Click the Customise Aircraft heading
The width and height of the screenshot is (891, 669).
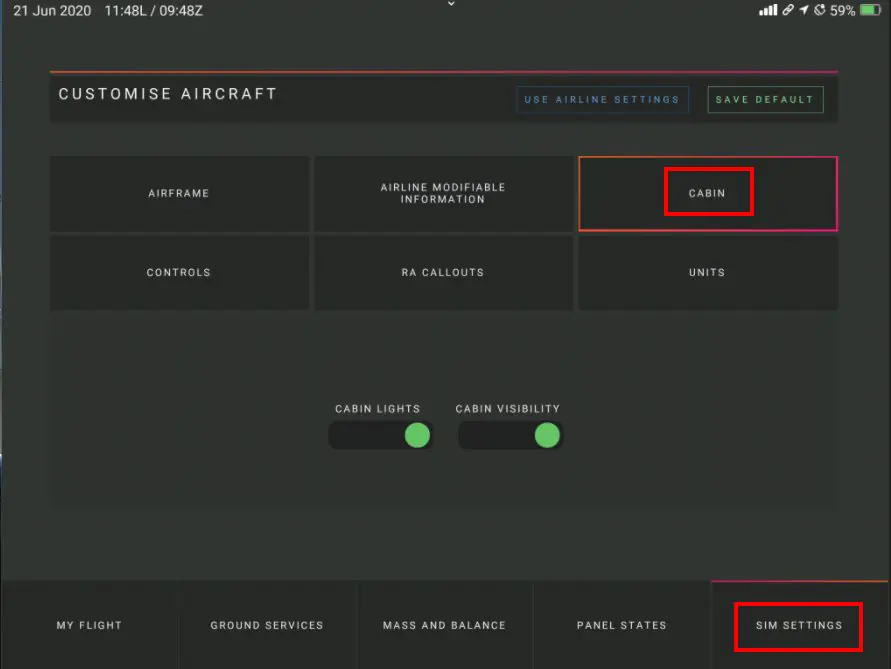point(168,94)
